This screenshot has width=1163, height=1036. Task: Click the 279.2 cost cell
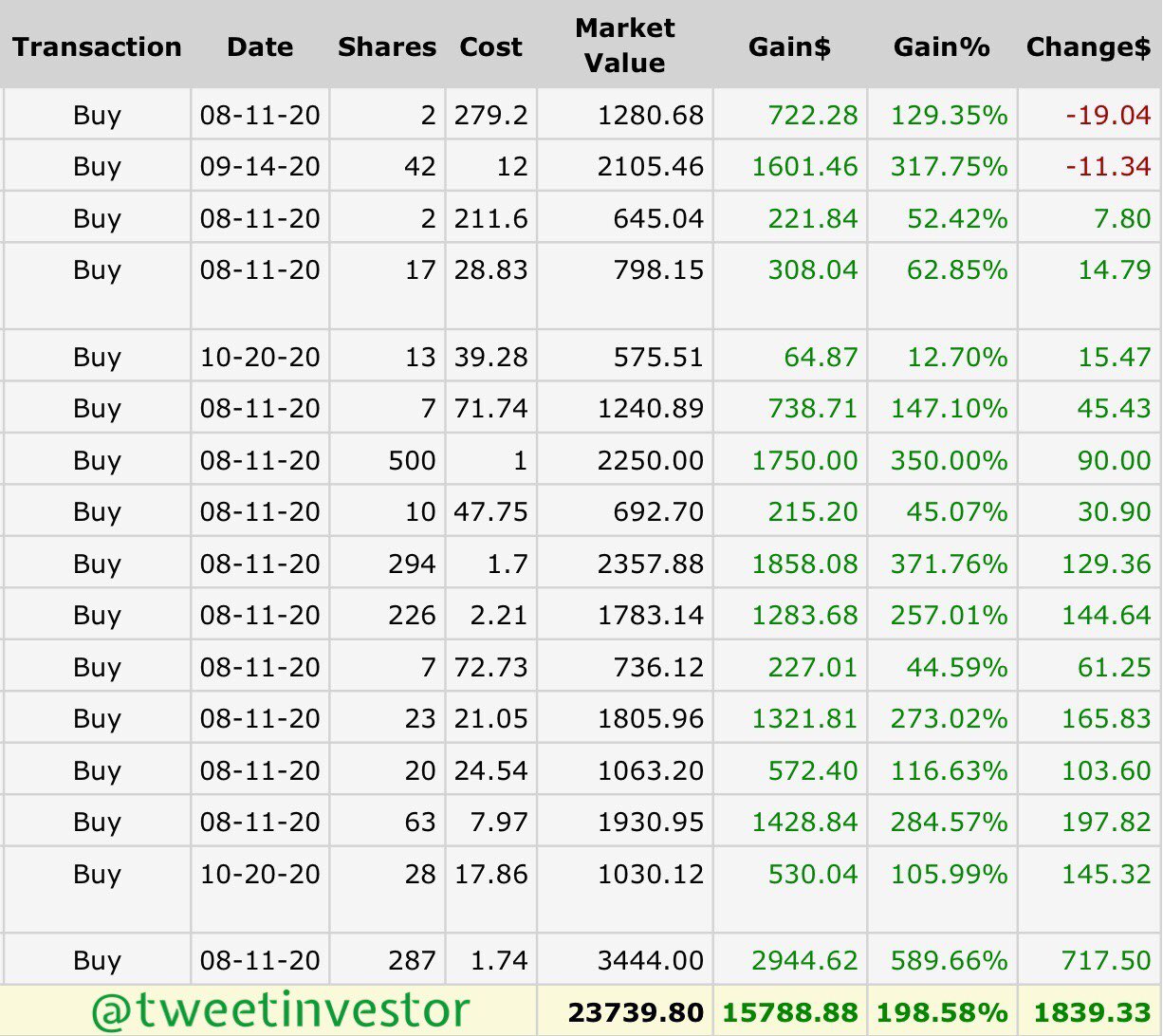[490, 116]
